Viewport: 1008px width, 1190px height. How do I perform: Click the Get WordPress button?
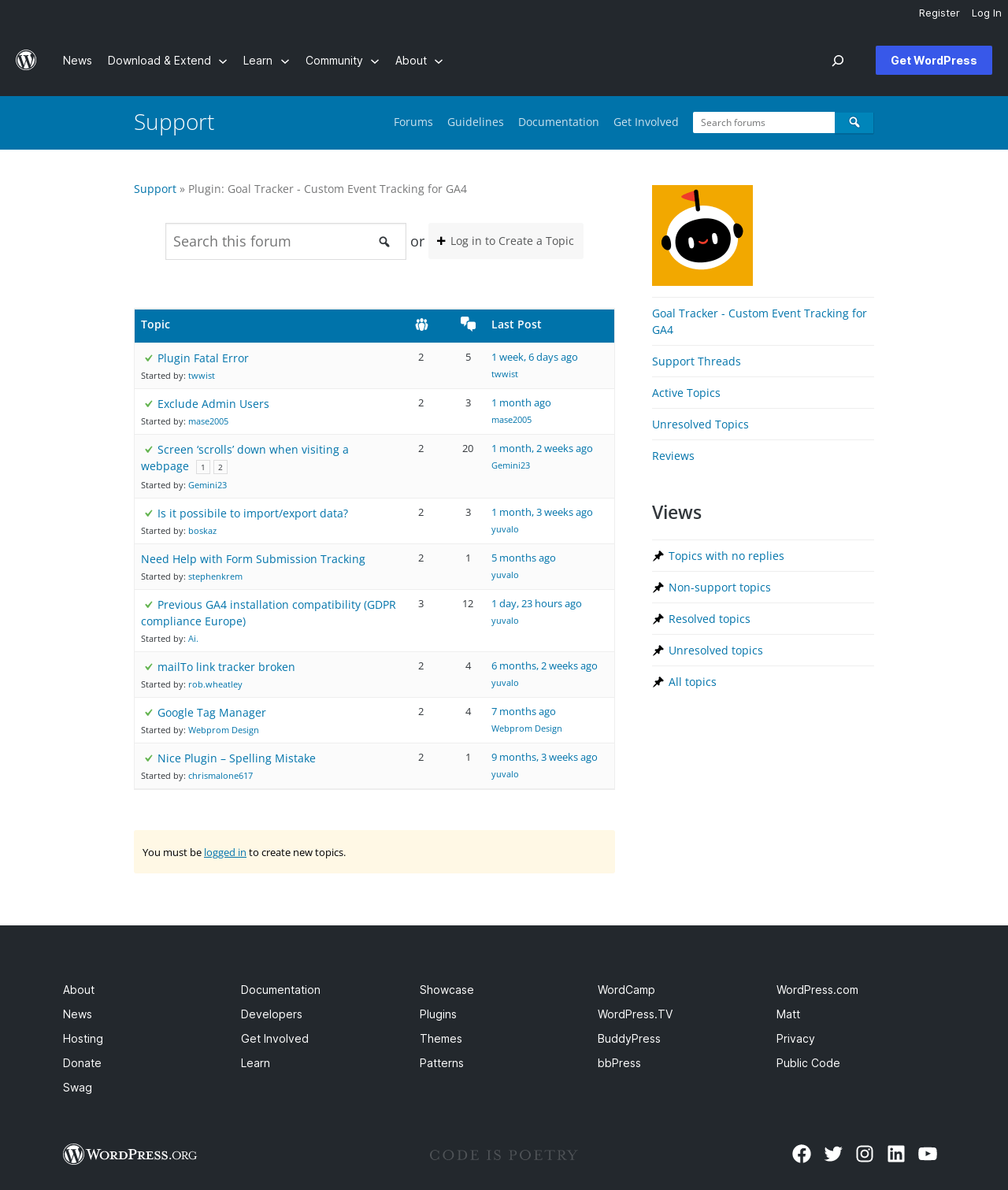pos(934,61)
